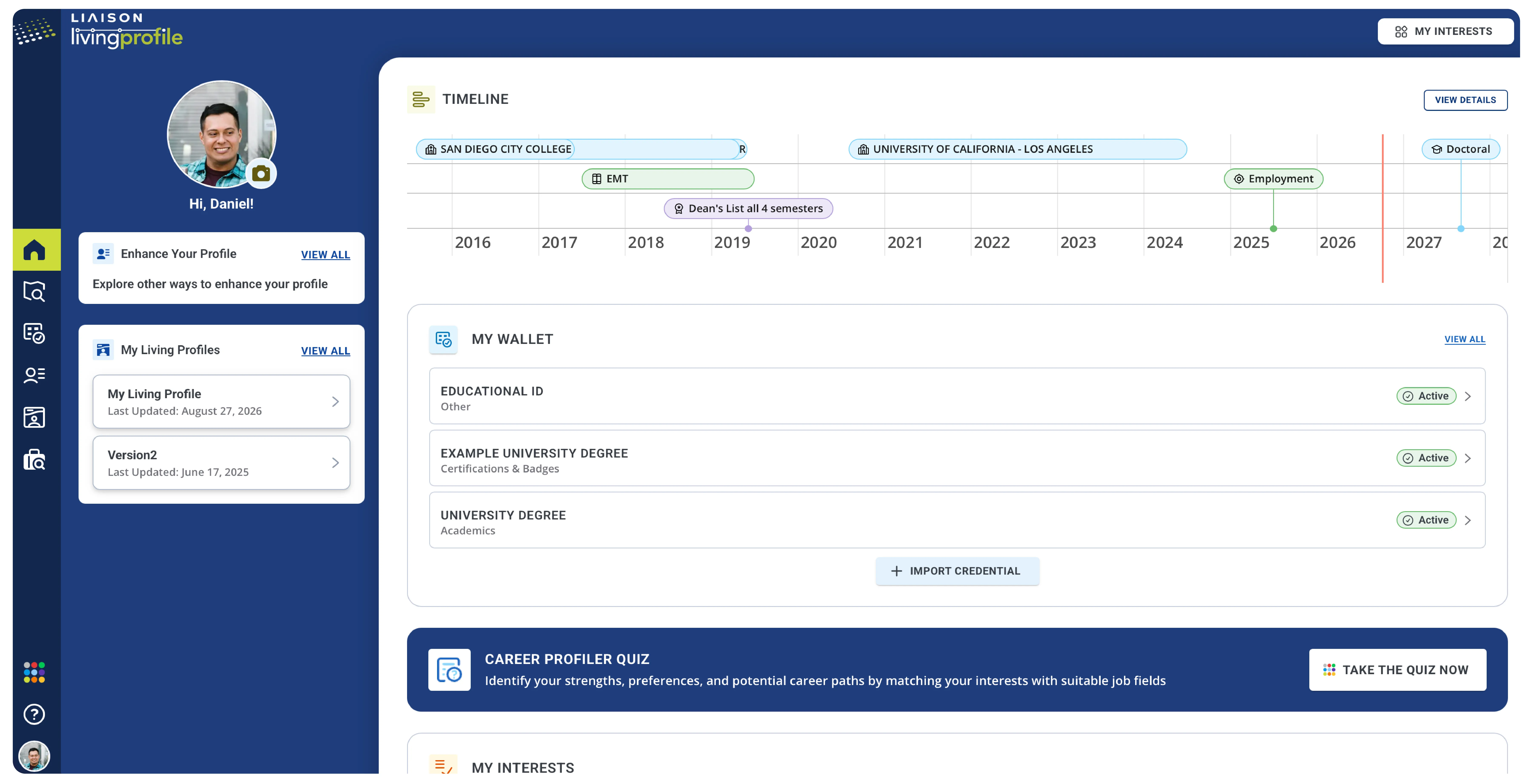The height and width of the screenshot is (784, 1532).
Task: Click VIEW ALL in My Wallet
Action: 1465,339
